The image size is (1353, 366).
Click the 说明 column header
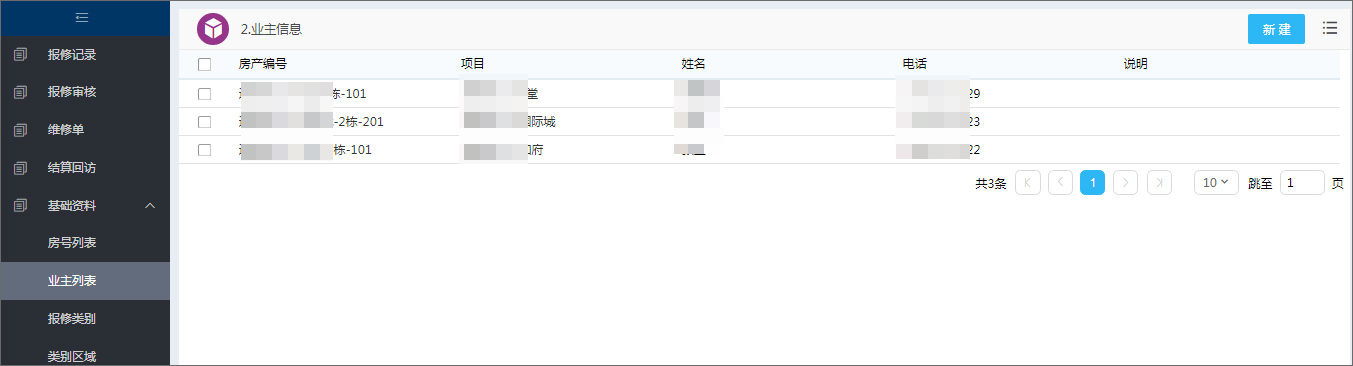click(1136, 64)
